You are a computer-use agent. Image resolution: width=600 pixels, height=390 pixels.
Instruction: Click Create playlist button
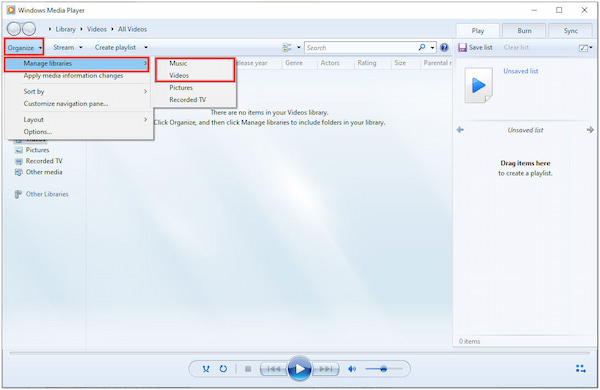tap(115, 47)
